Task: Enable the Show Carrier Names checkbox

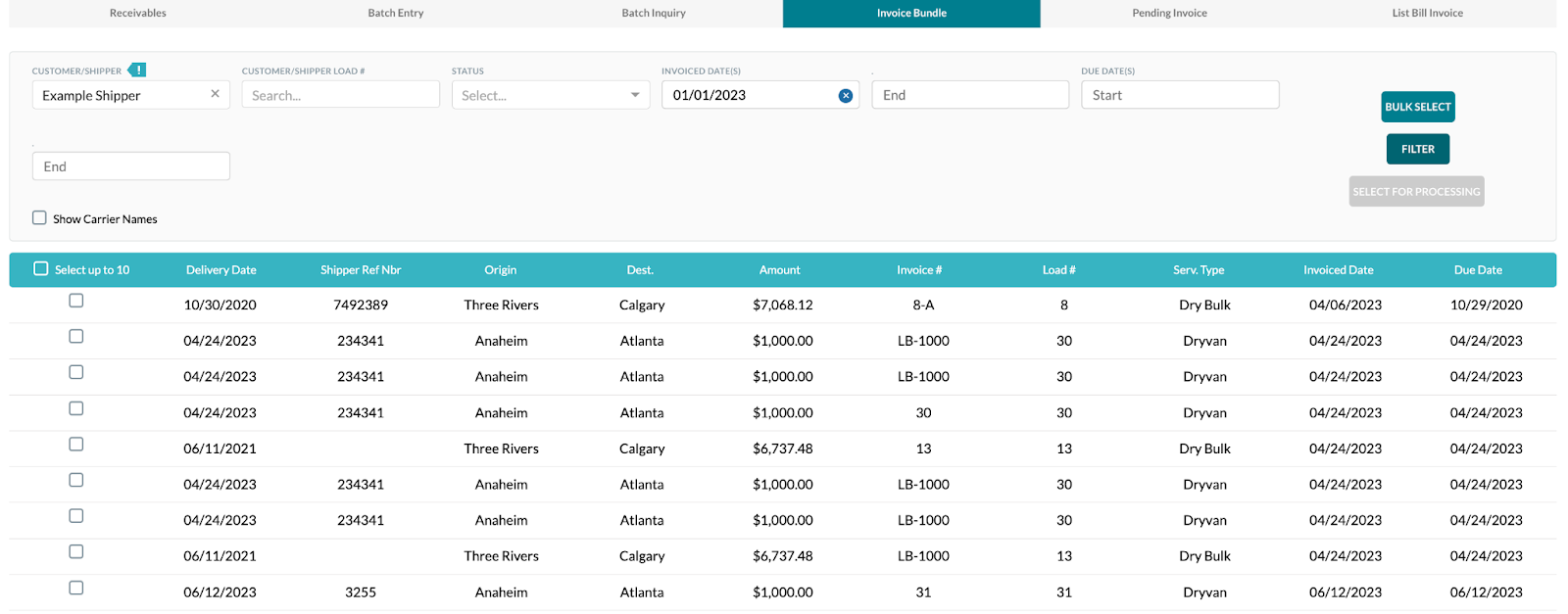Action: point(39,217)
